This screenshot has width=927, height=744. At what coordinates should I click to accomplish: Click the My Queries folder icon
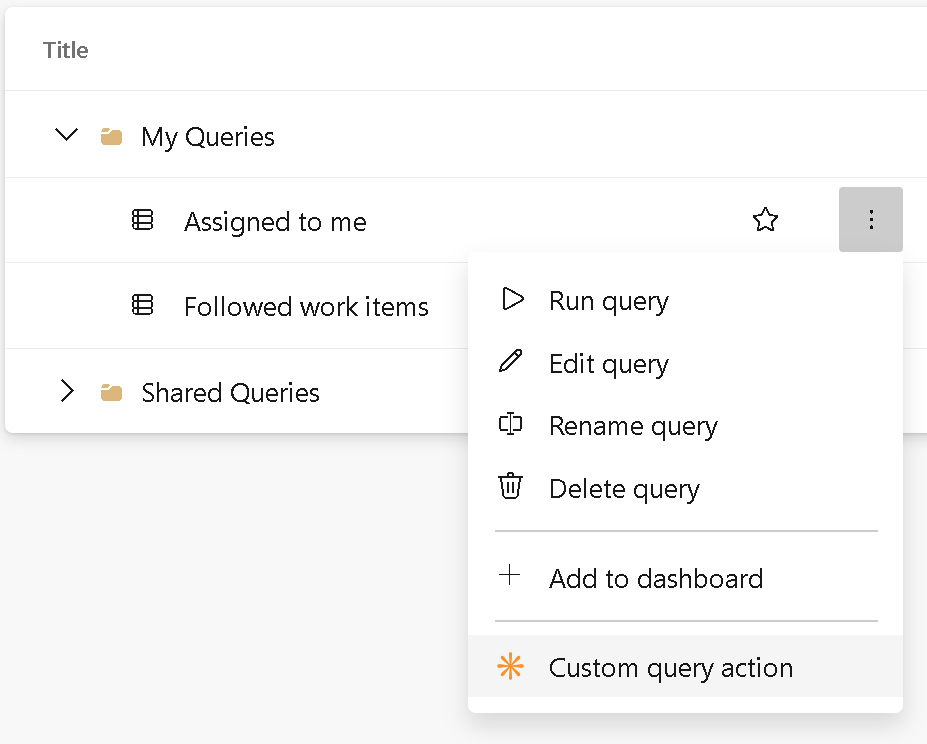point(112,135)
